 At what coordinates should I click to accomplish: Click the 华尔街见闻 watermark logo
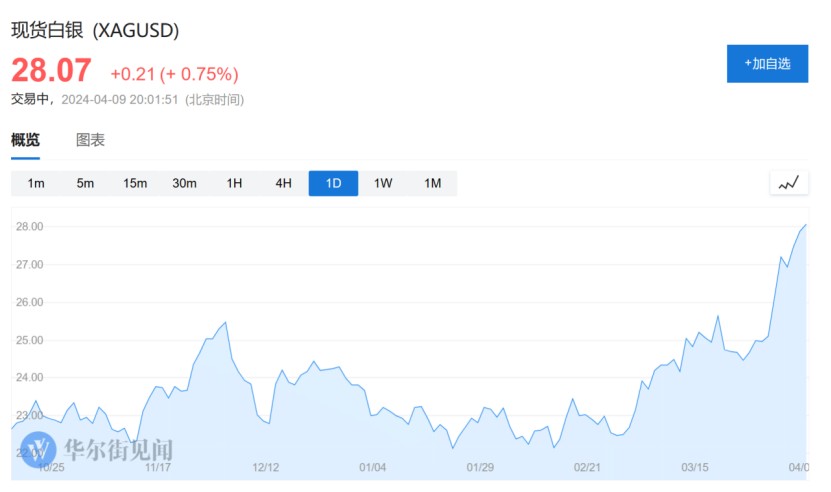[x=40, y=447]
